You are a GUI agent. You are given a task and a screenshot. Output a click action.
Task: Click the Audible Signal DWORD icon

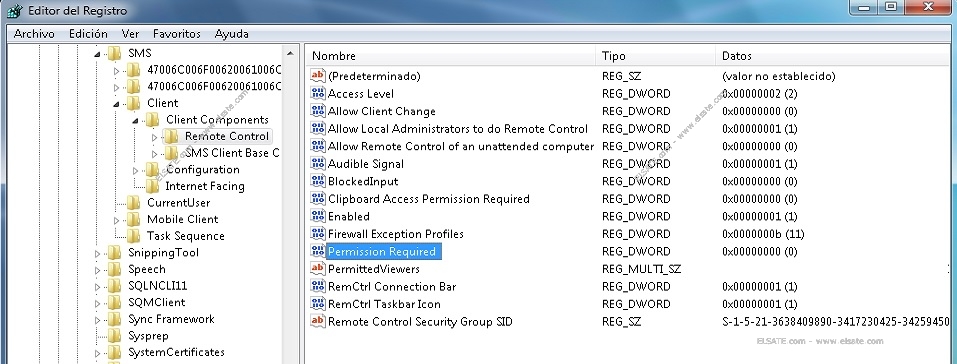point(318,164)
